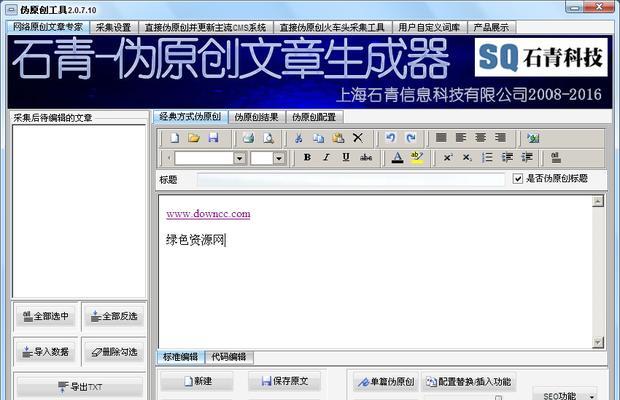
Task: Focus the 标题 input field
Action: [351, 180]
